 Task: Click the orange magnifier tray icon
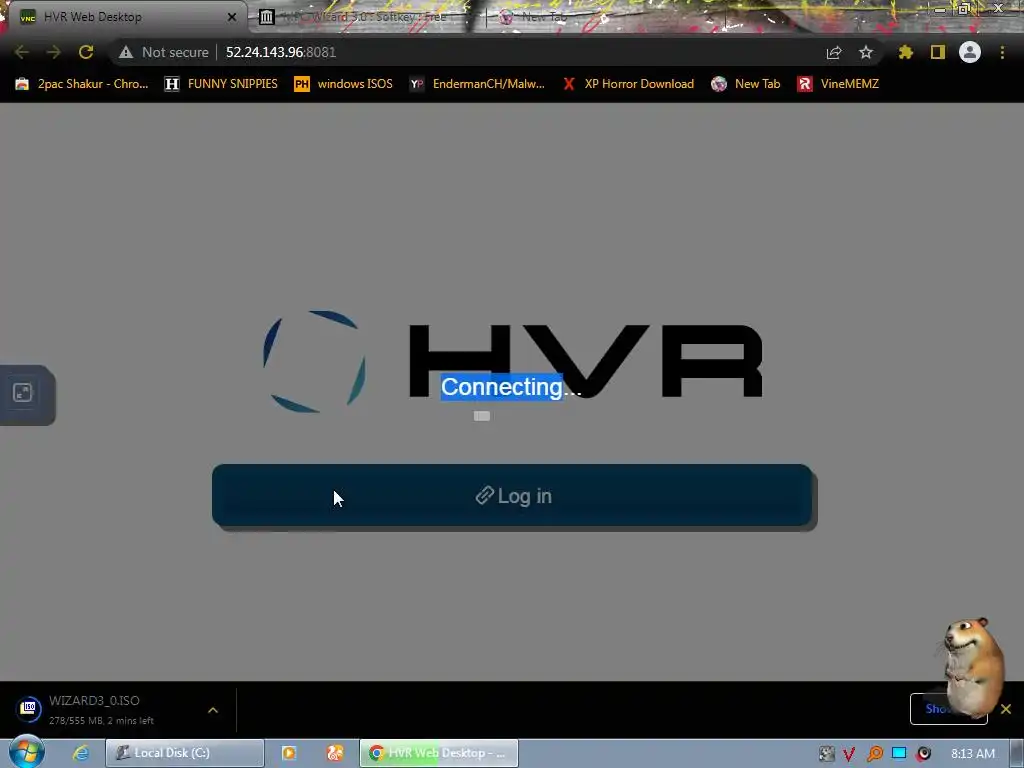tap(874, 754)
